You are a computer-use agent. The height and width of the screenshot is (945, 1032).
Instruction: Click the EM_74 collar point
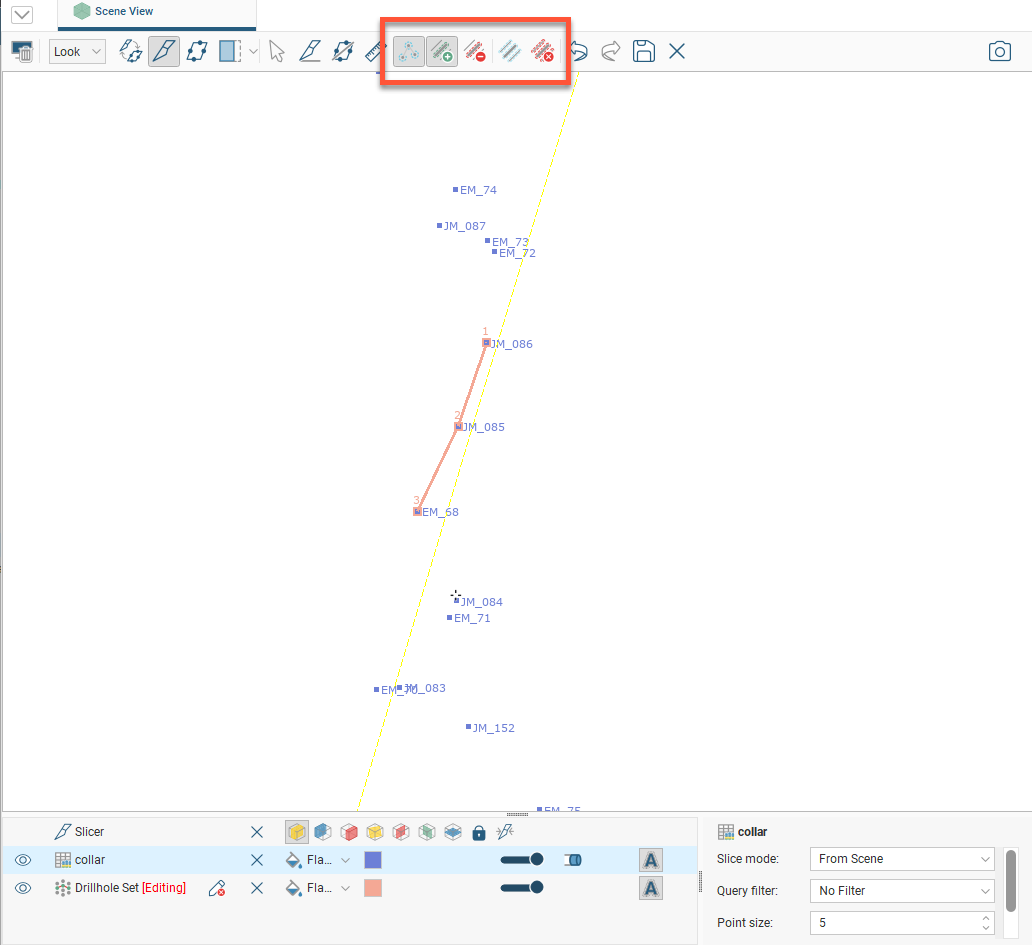click(x=455, y=190)
